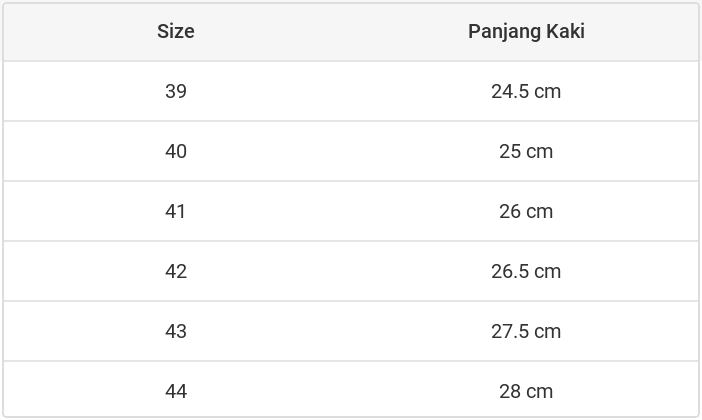The width and height of the screenshot is (702, 420).
Task: Click the Size column header
Action: pyautogui.click(x=176, y=31)
